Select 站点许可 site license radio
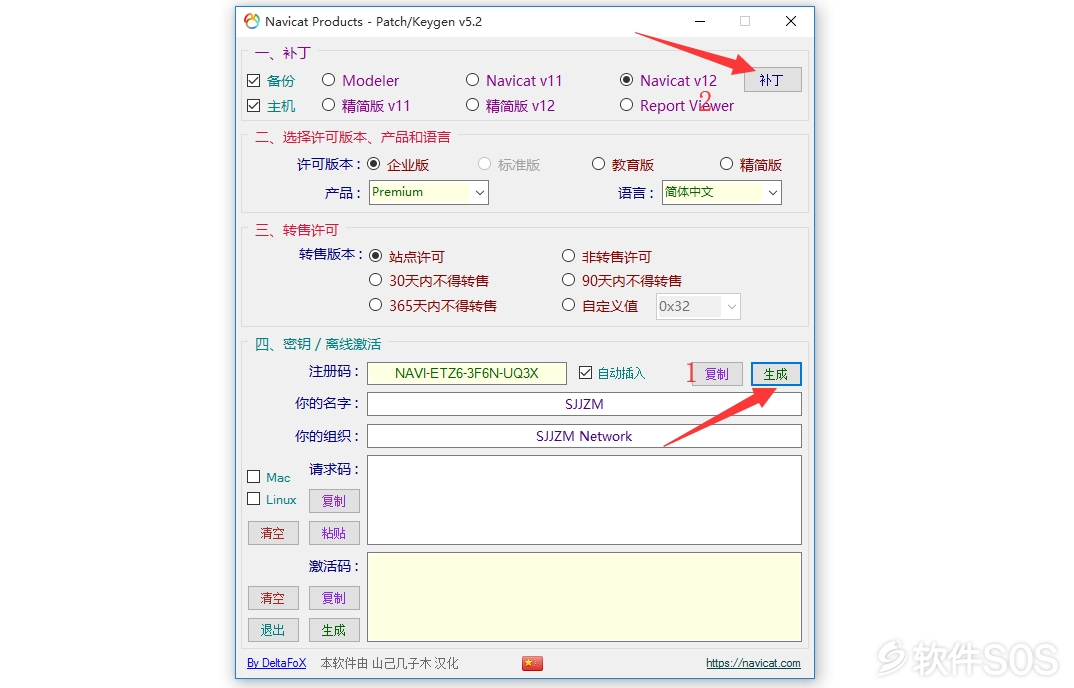This screenshot has width=1074, height=688. pos(375,256)
